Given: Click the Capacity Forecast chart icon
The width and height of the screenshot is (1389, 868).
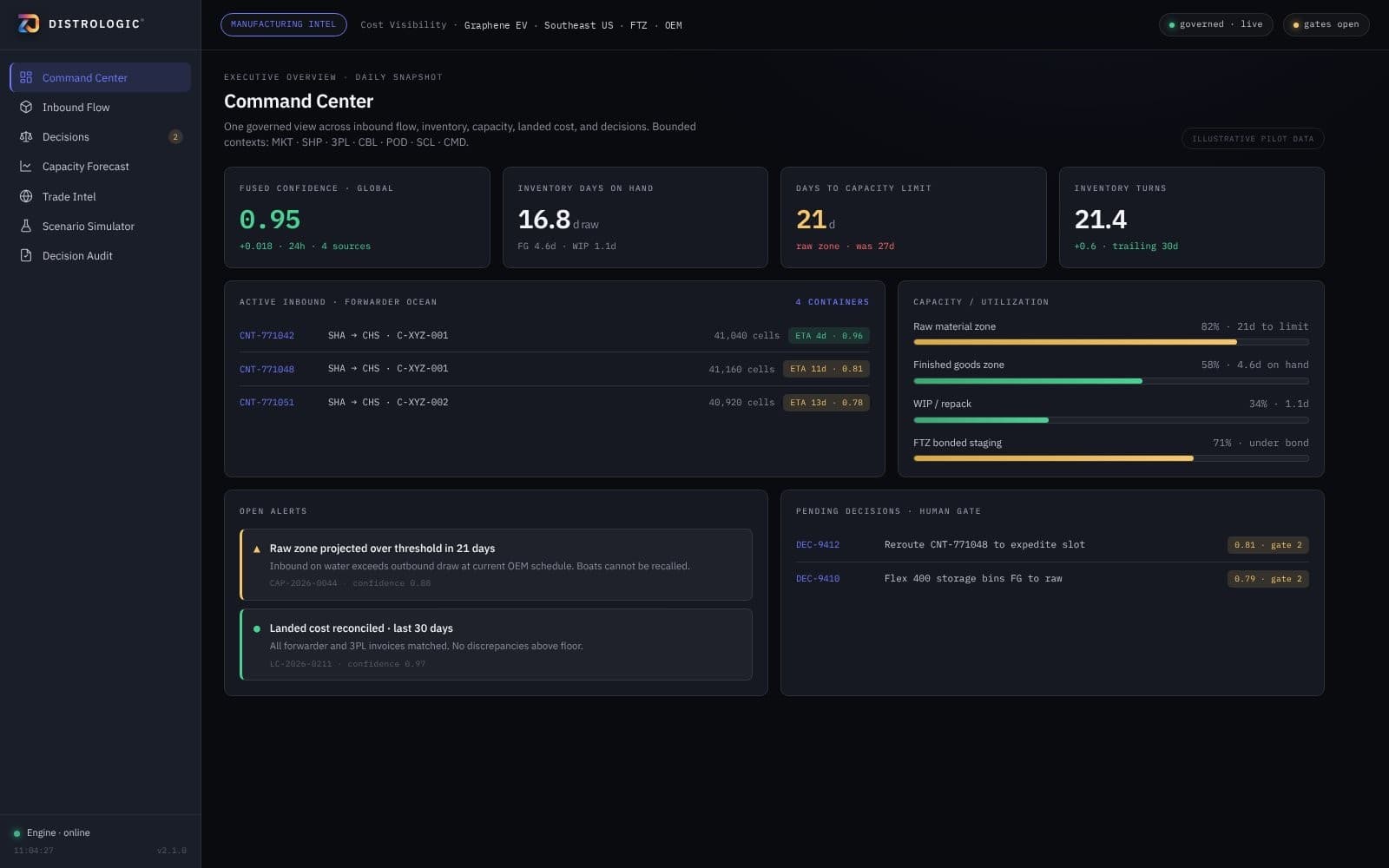Looking at the screenshot, I should [x=26, y=166].
